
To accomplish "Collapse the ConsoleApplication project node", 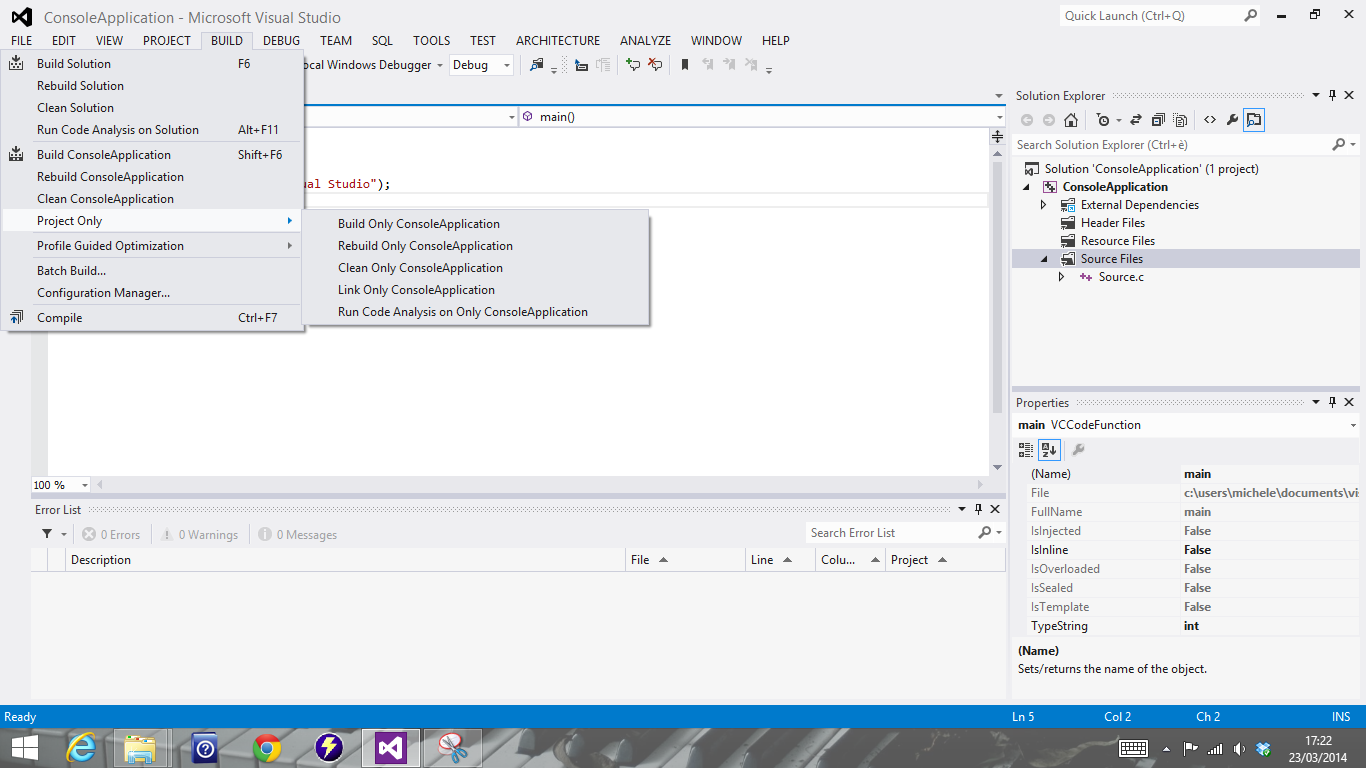I will tap(1026, 187).
